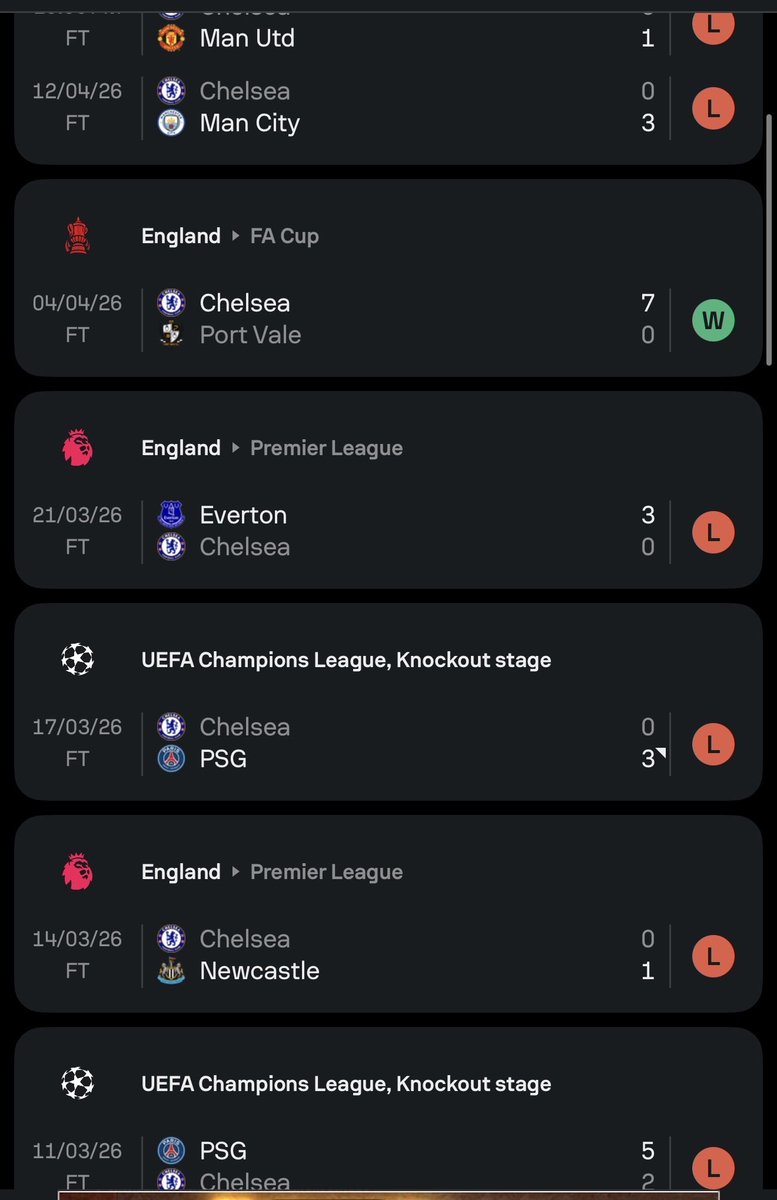Tap the Newcastle club crest
Viewport: 777px width, 1200px height.
(171, 971)
